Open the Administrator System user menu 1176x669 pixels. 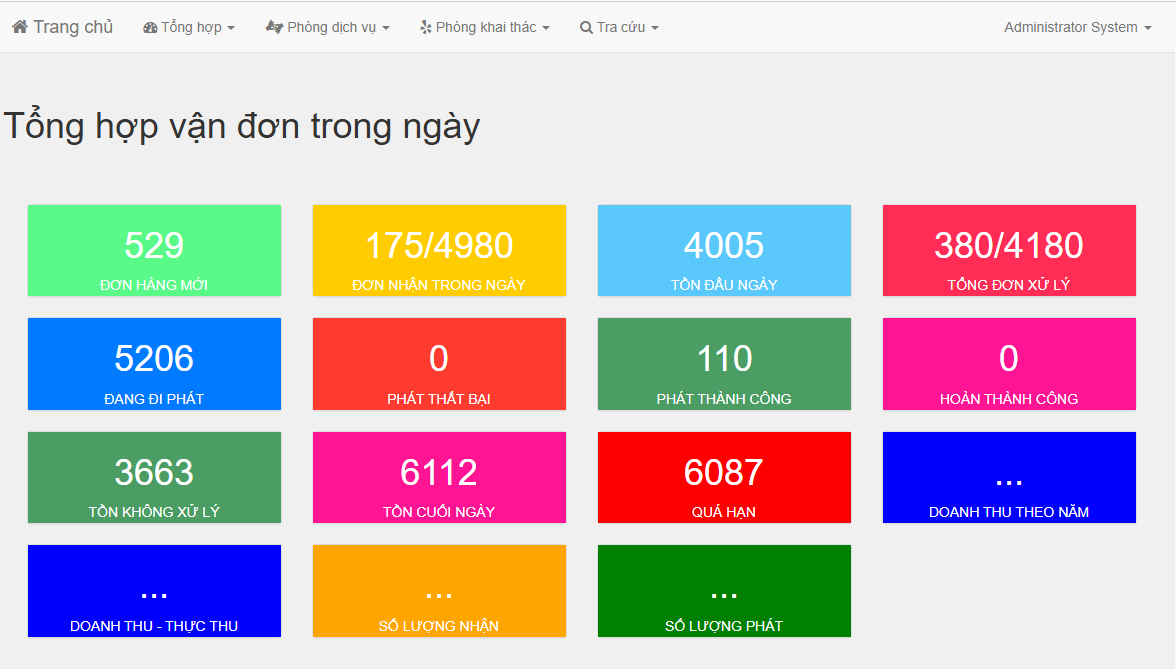pos(1078,27)
